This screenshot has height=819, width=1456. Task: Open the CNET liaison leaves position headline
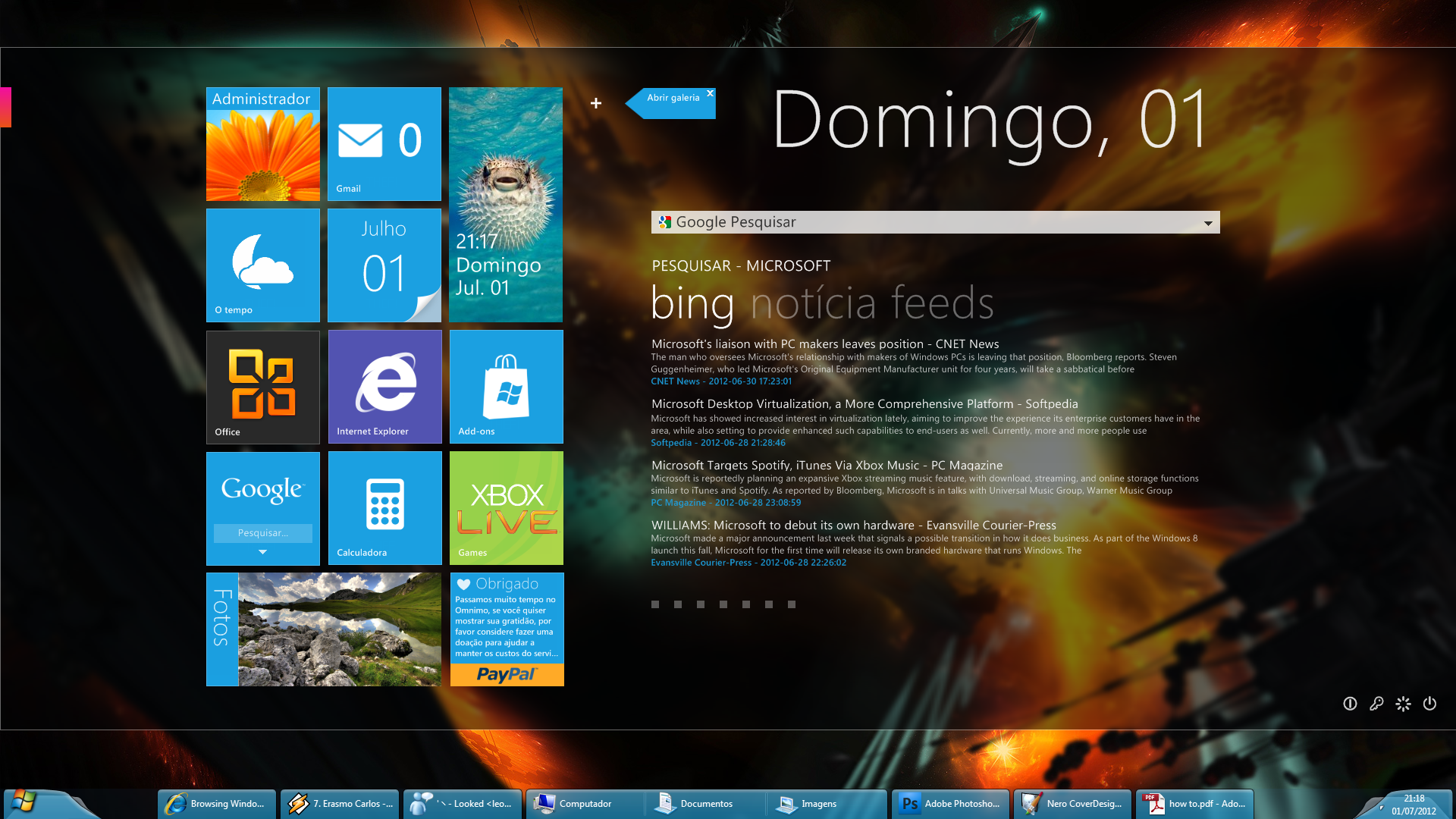click(x=825, y=344)
